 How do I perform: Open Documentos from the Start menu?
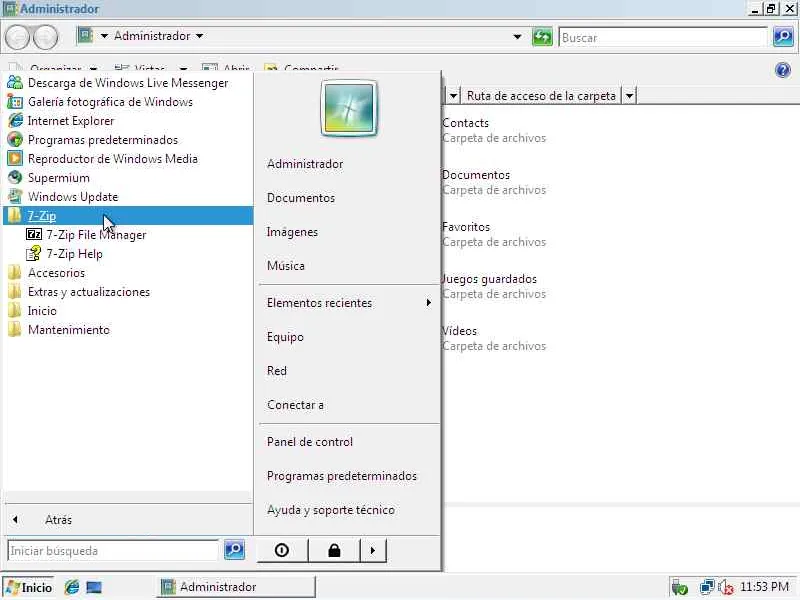301,198
